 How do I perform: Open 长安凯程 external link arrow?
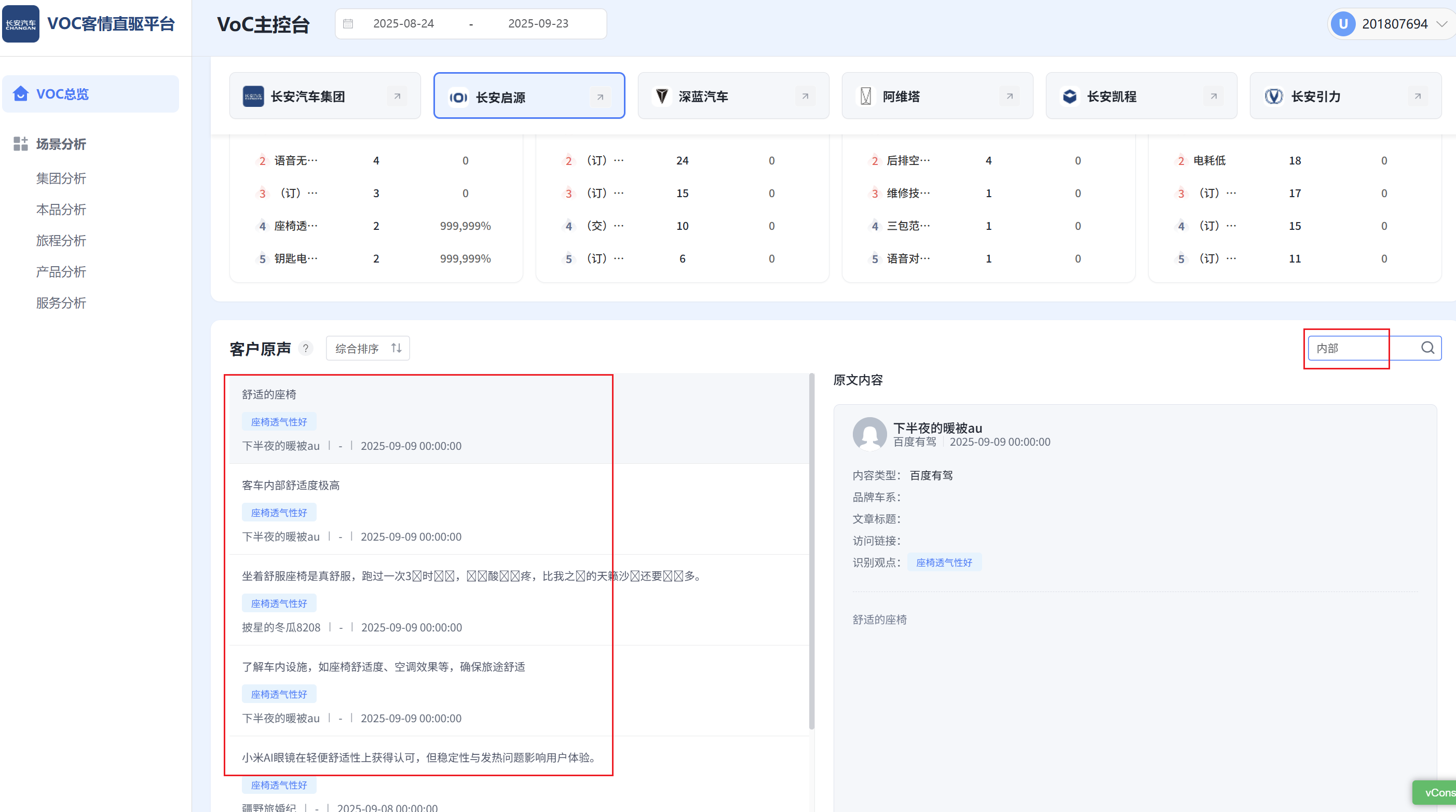tap(1213, 96)
